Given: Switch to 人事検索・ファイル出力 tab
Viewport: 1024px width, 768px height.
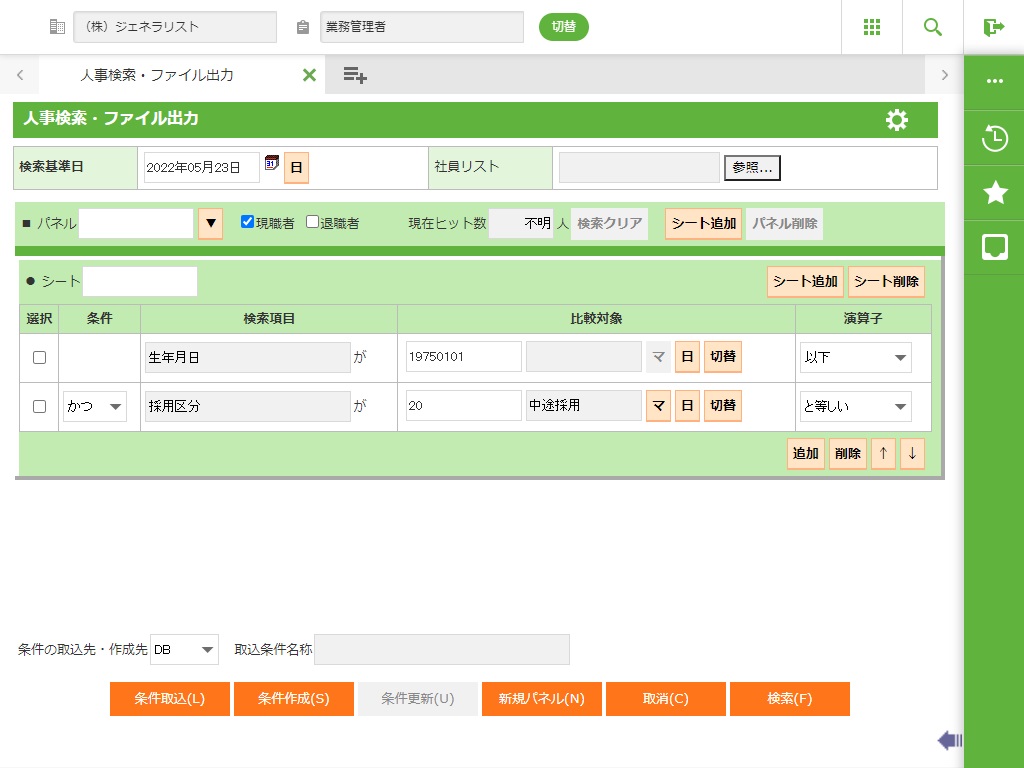Looking at the screenshot, I should pyautogui.click(x=157, y=75).
